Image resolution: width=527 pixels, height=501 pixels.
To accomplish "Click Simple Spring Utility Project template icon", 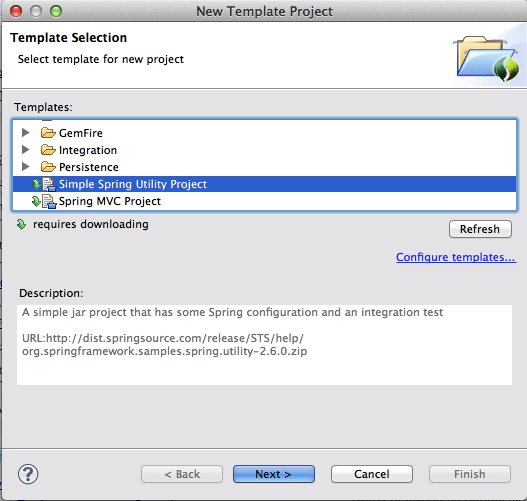I will [x=49, y=184].
